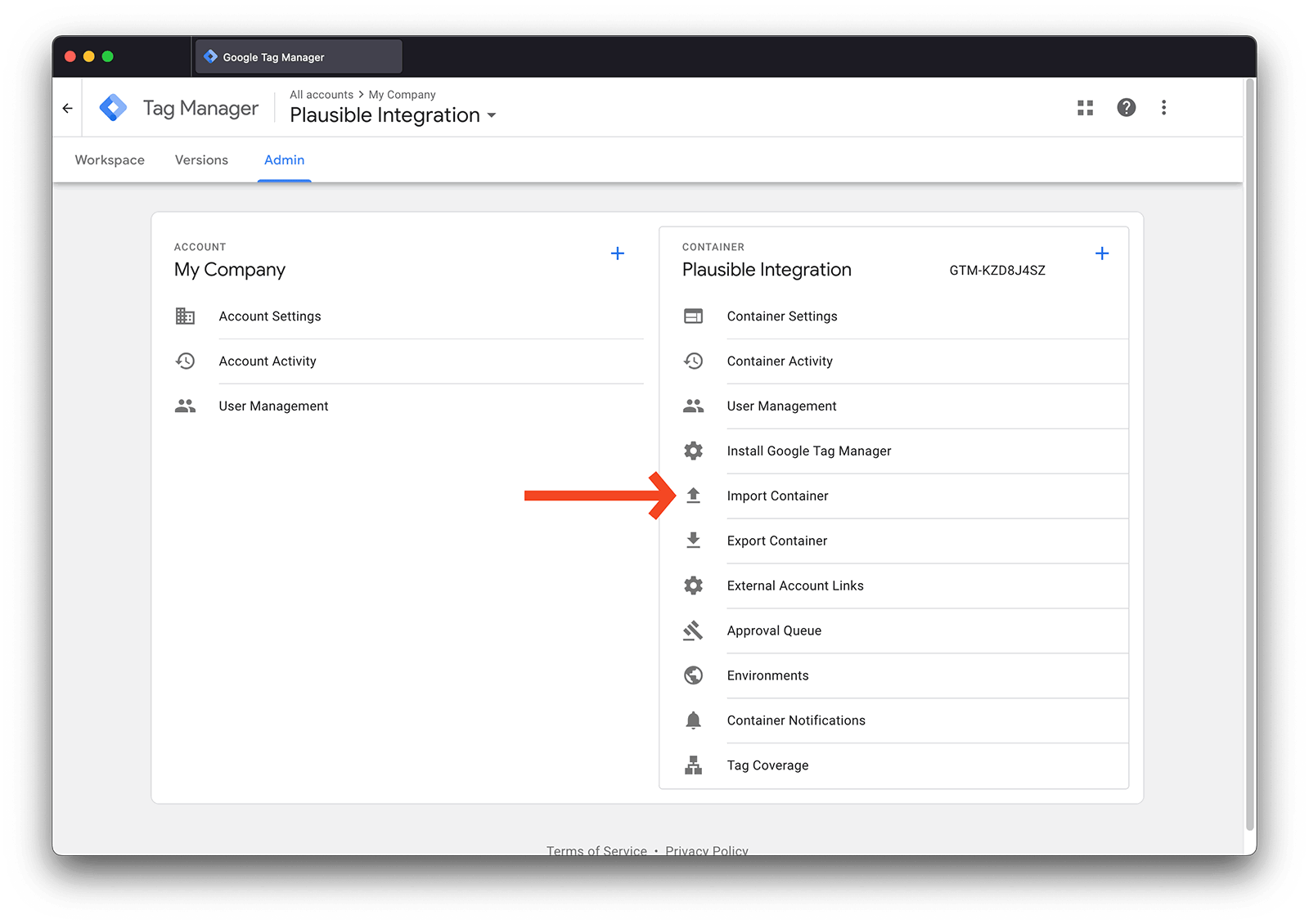
Task: Open the Environments option
Action: (767, 675)
